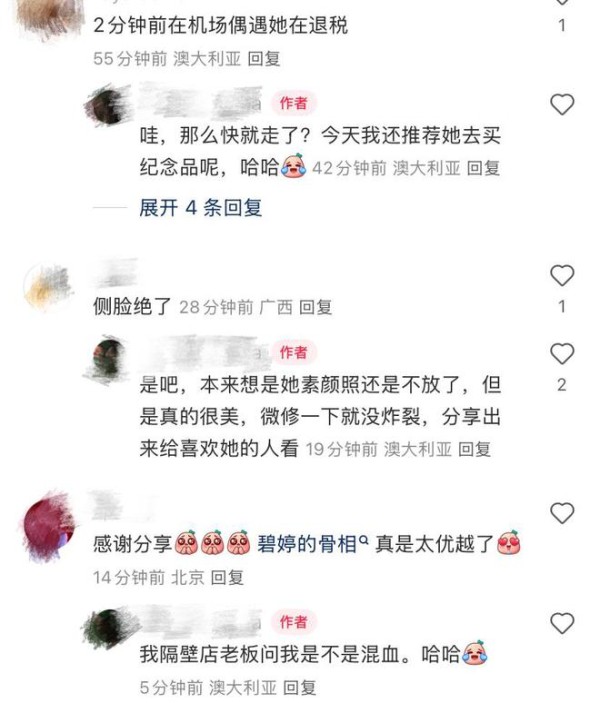Open the top commenter's avatar
The width and height of the screenshot is (600, 703).
pos(49,18)
